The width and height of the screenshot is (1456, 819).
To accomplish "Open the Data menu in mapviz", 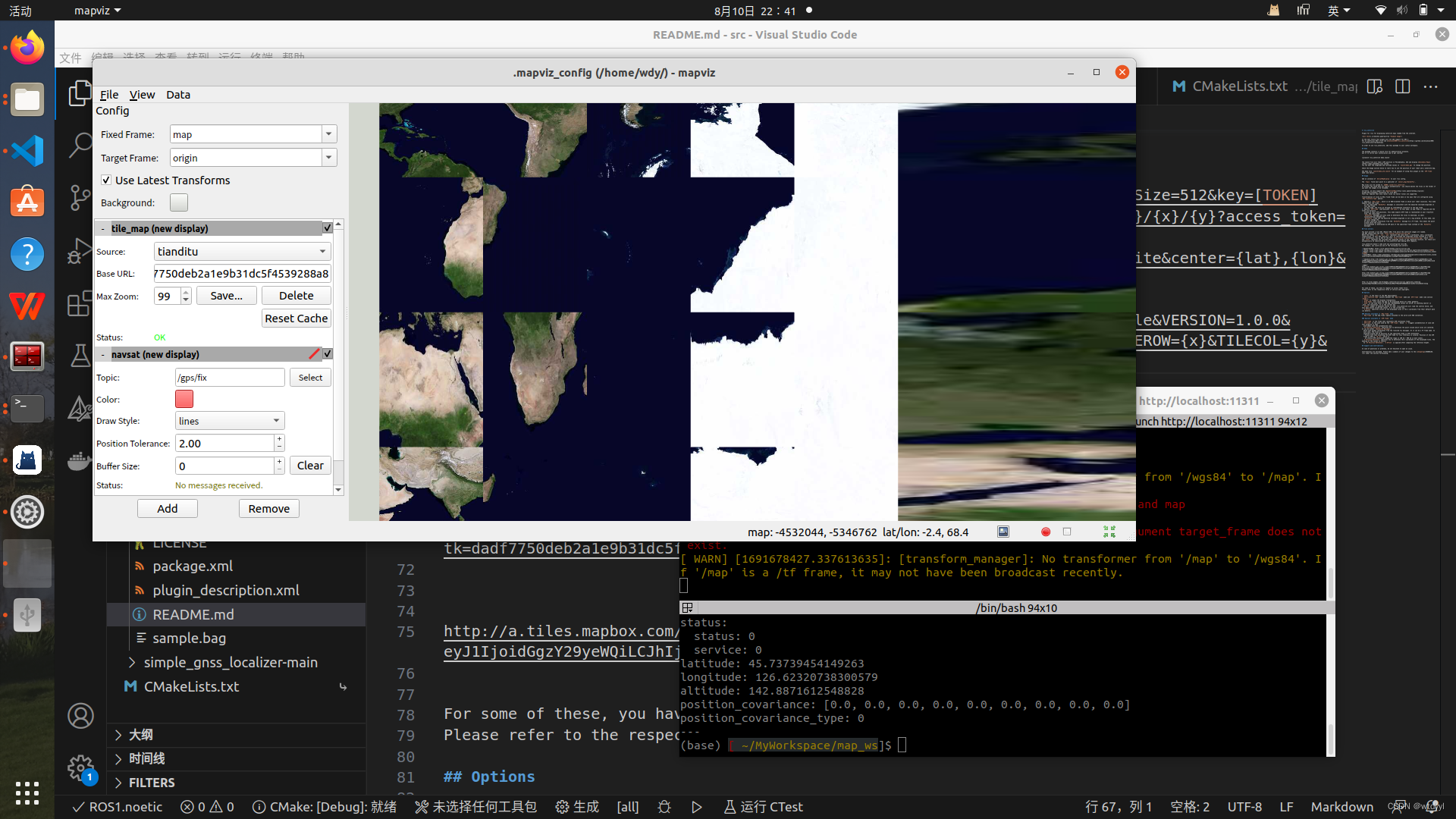I will [x=178, y=95].
